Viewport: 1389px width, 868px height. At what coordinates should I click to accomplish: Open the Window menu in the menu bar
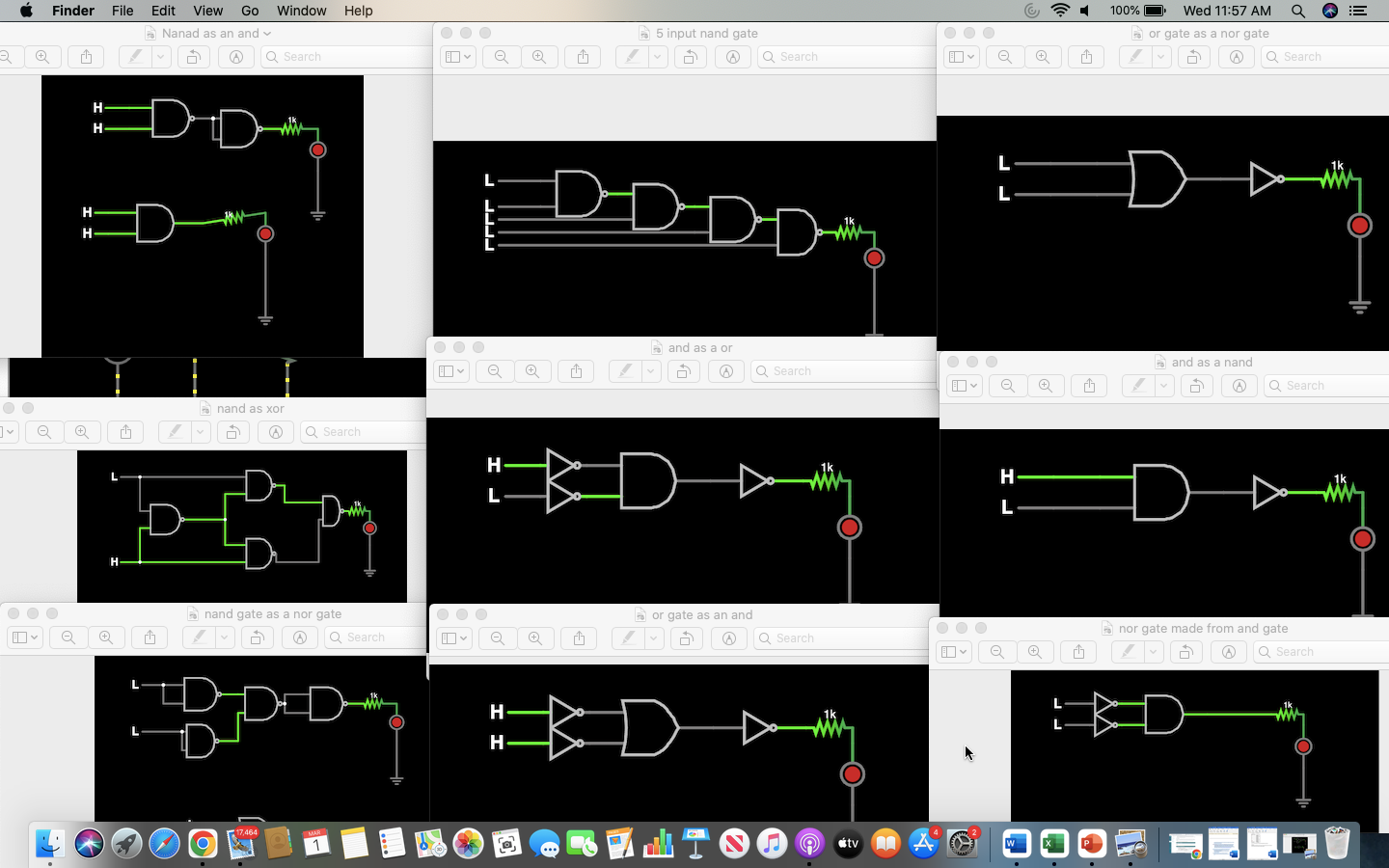pyautogui.click(x=301, y=11)
